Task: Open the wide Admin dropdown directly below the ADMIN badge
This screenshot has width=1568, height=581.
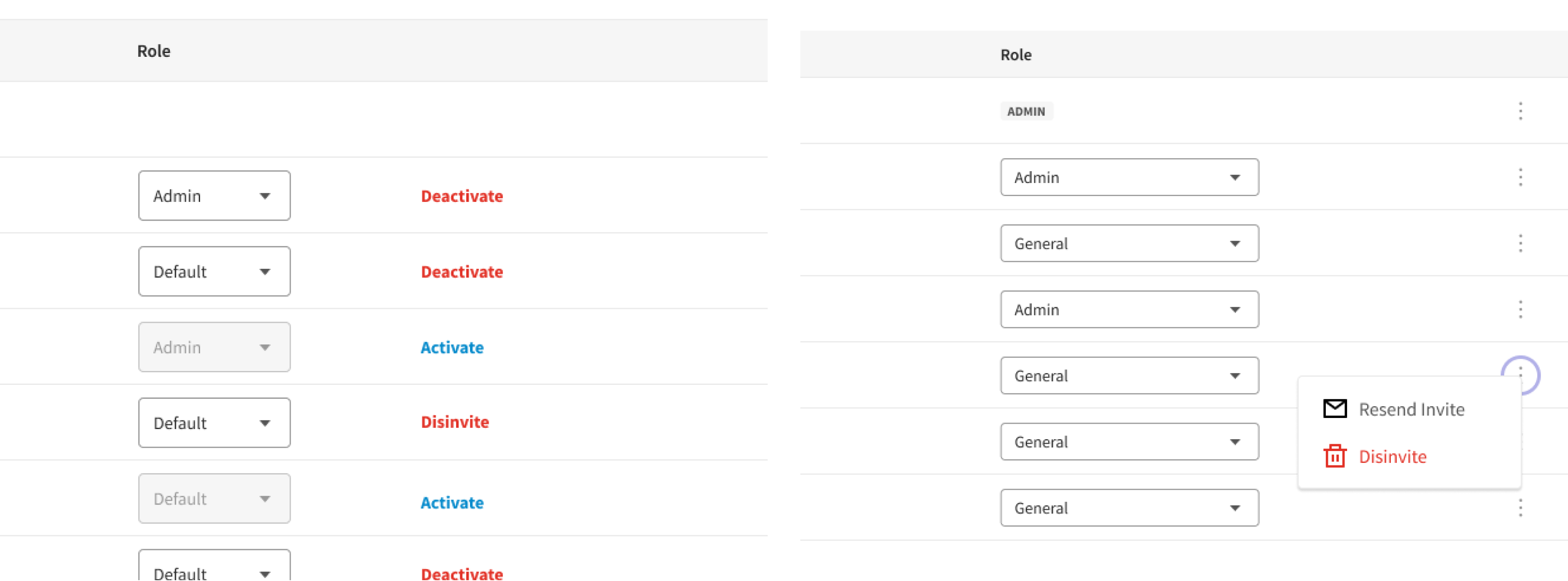Action: coord(1129,177)
